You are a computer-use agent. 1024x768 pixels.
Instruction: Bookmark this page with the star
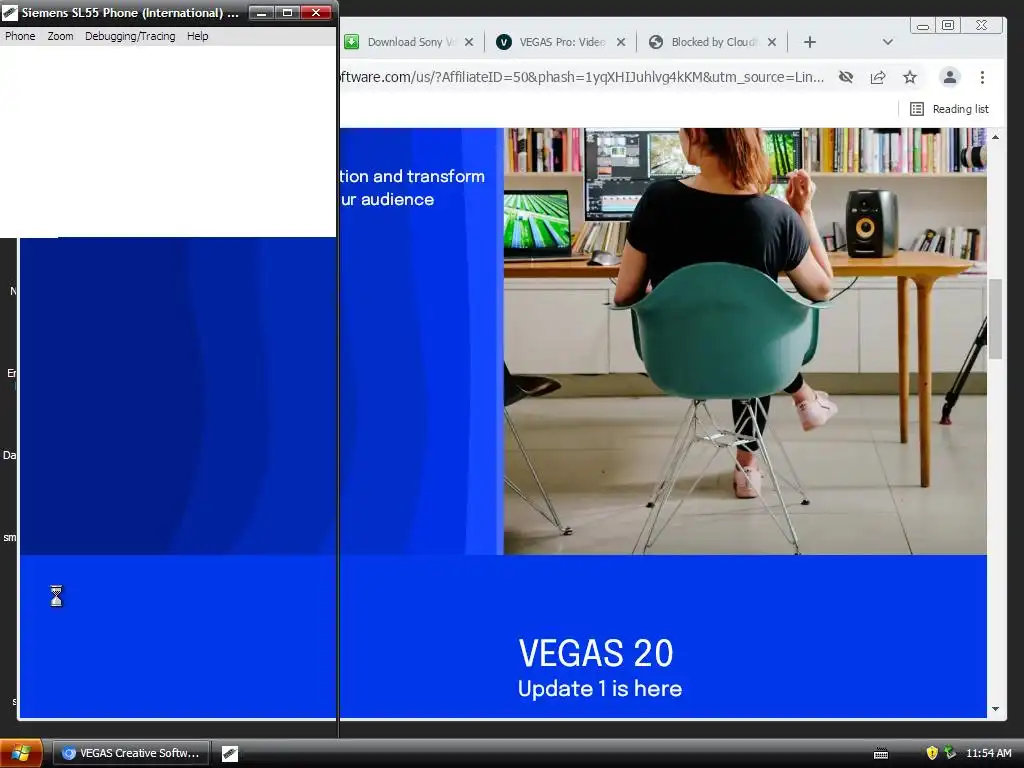(910, 77)
